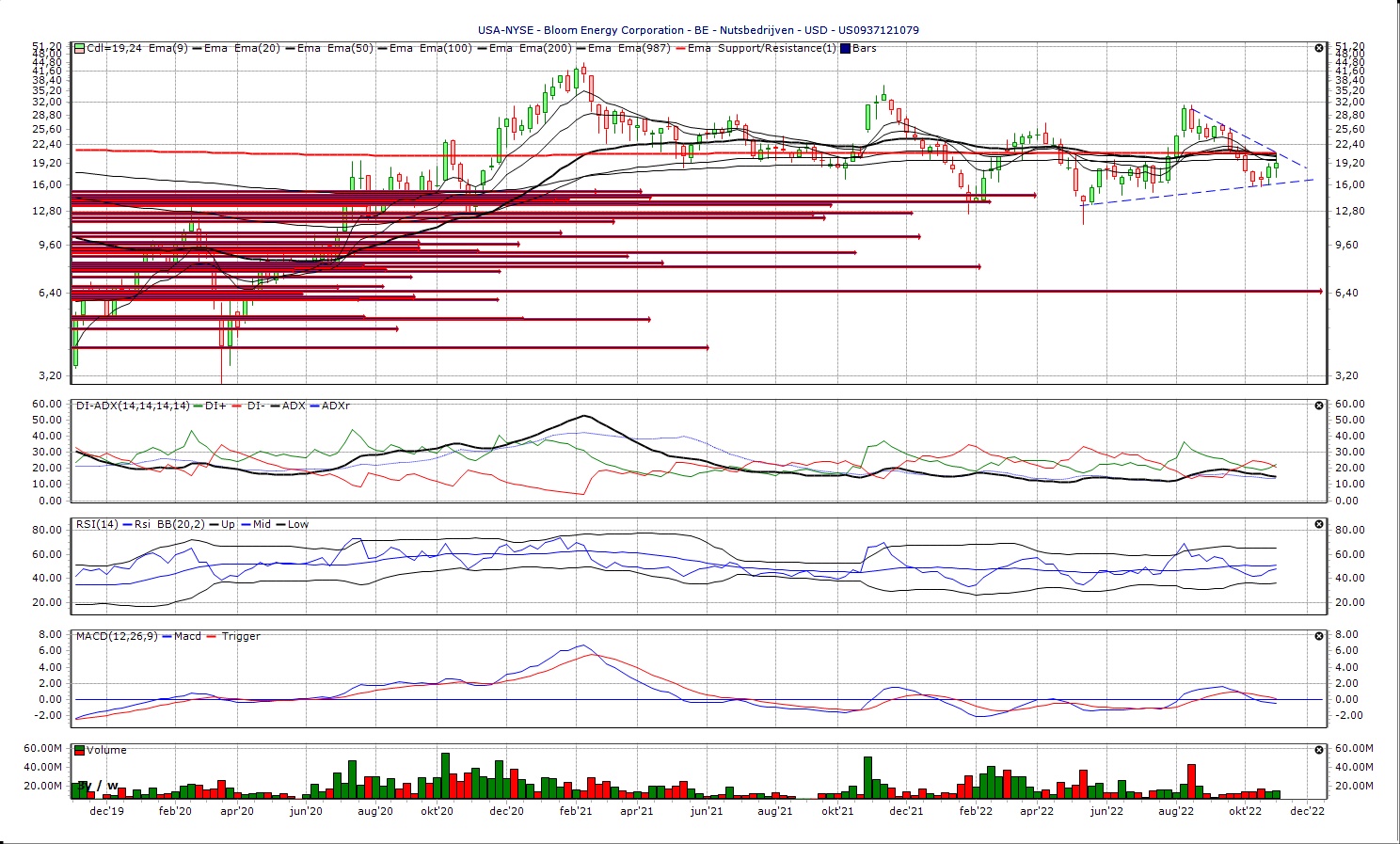This screenshot has height=844, width=1400.
Task: Click the green candle icon beside Cdl
Action: click(x=80, y=48)
